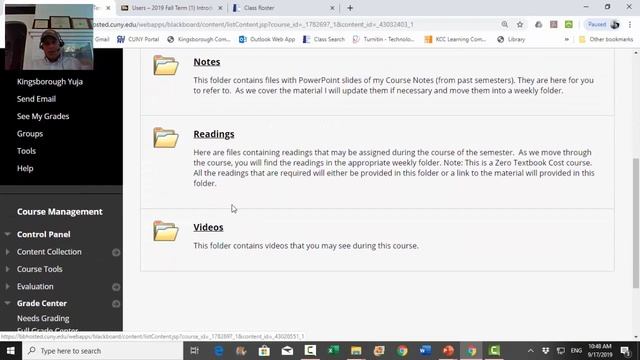This screenshot has height=360, width=640.
Task: Open PowerPoint from the taskbar
Action: point(448,351)
